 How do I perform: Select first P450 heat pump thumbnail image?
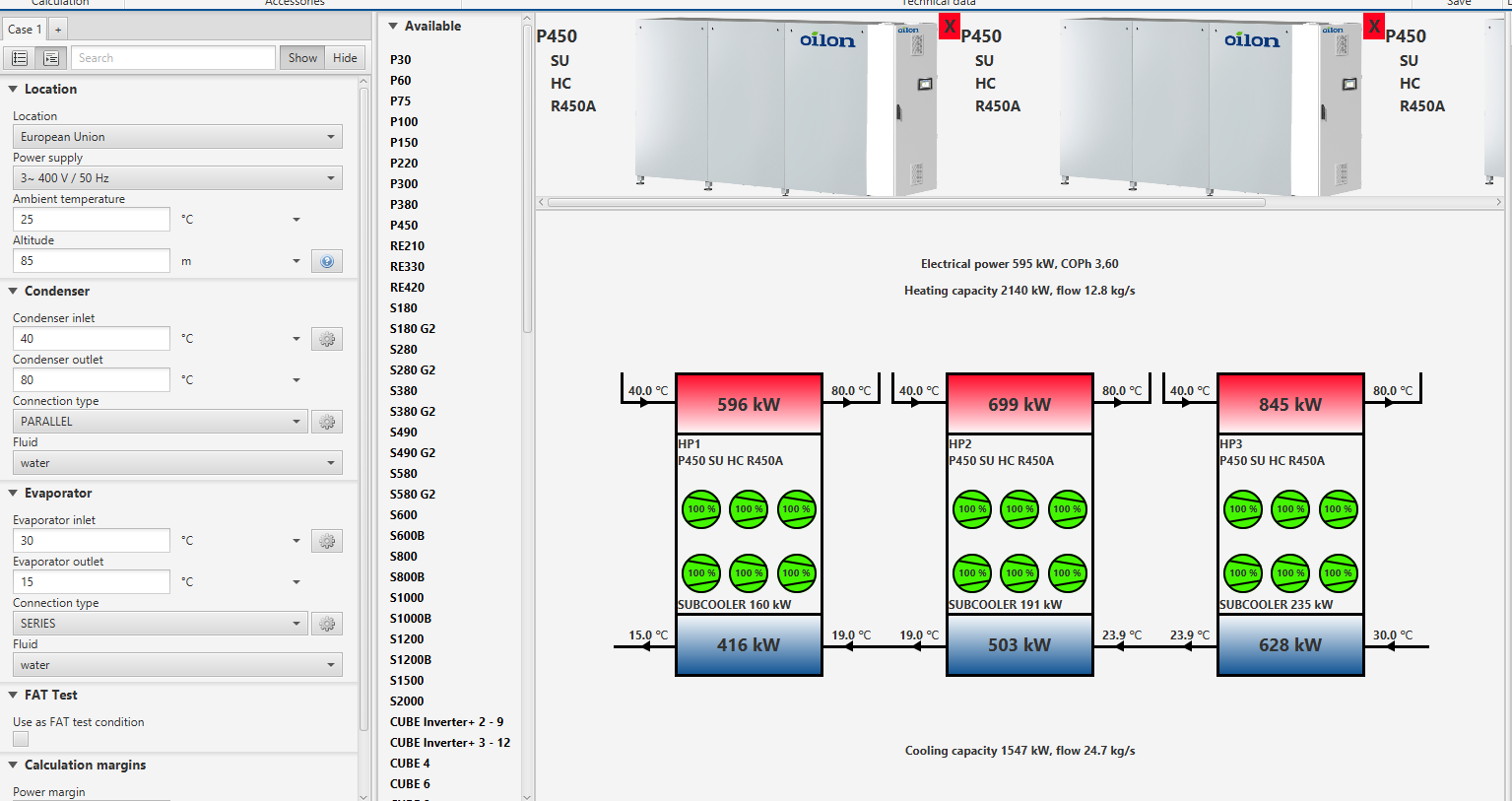[785, 106]
